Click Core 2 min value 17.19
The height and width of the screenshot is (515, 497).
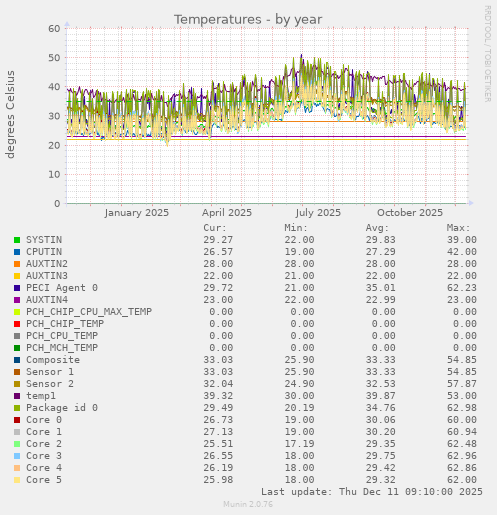(x=299, y=444)
